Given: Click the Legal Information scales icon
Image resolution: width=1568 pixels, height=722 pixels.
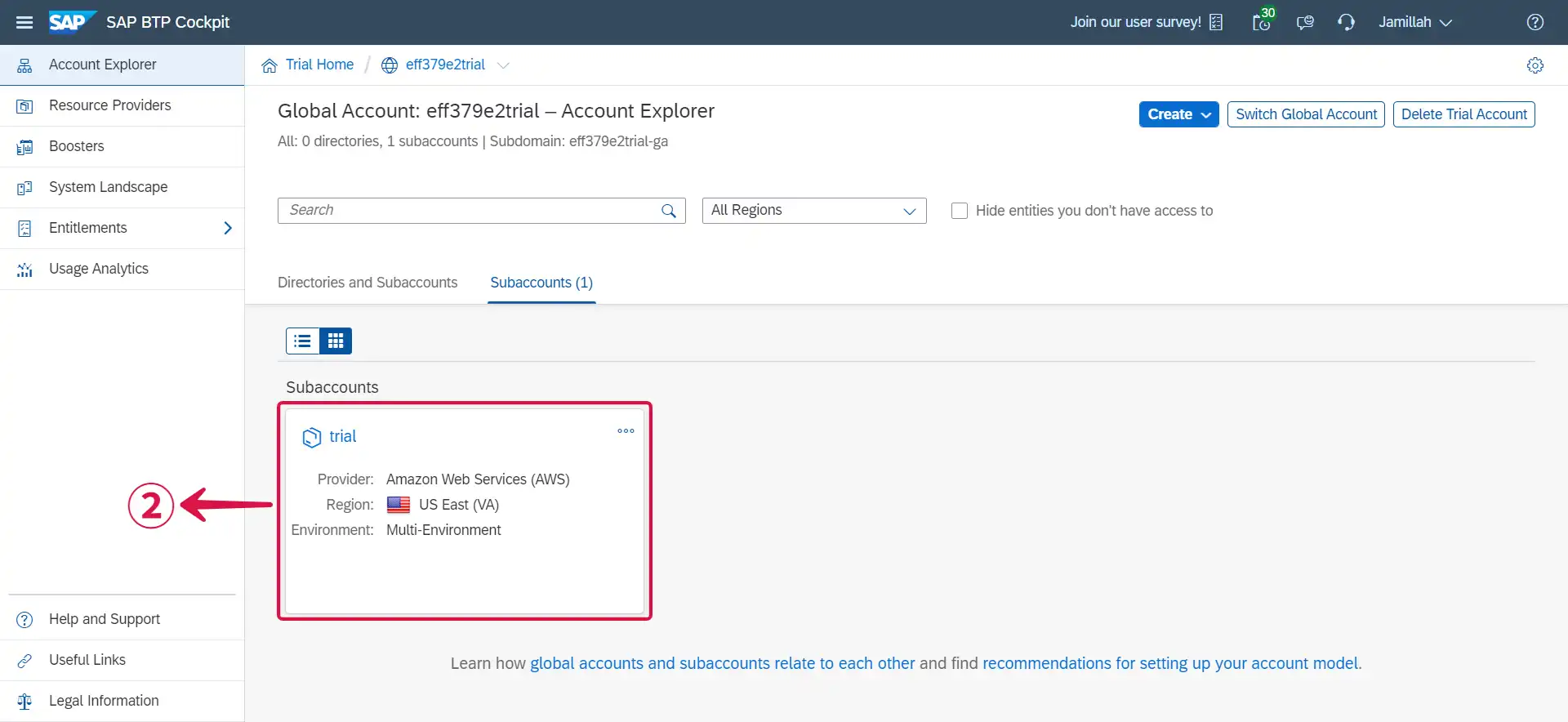Looking at the screenshot, I should click(x=24, y=702).
